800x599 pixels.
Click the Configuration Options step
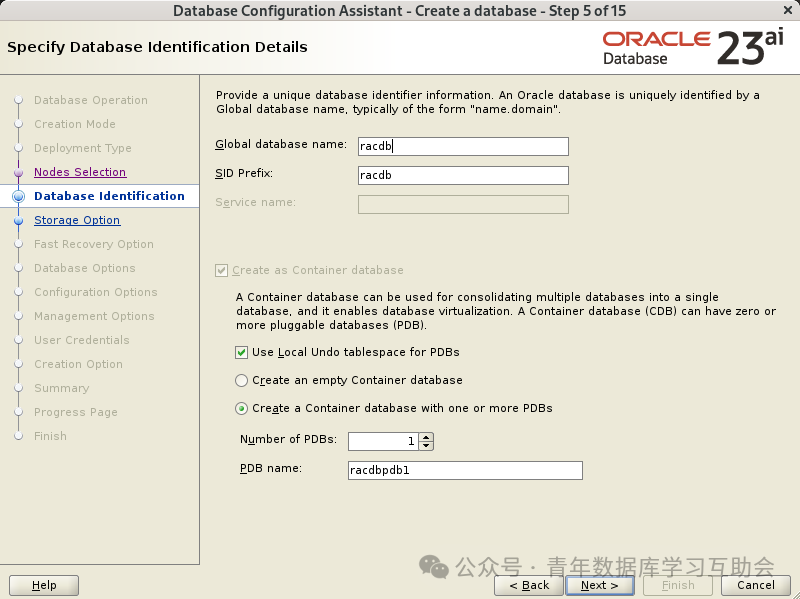pos(96,292)
